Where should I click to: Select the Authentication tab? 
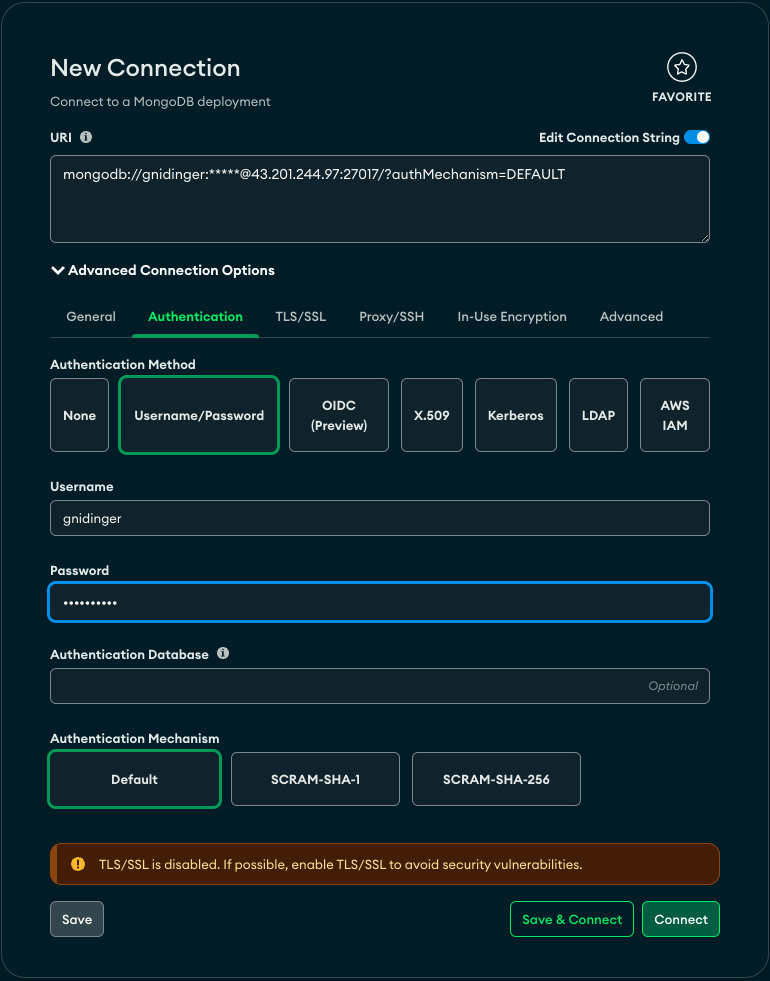coord(195,317)
